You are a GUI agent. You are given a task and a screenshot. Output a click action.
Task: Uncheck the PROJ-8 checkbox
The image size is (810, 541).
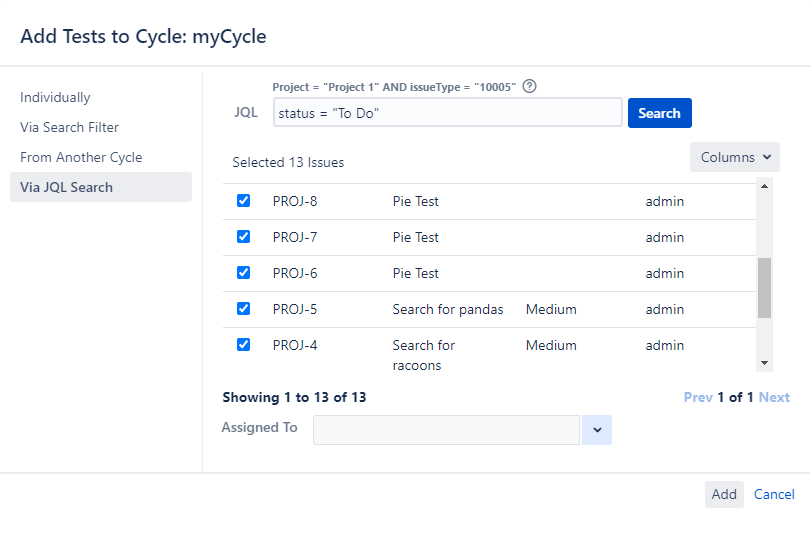(x=243, y=200)
